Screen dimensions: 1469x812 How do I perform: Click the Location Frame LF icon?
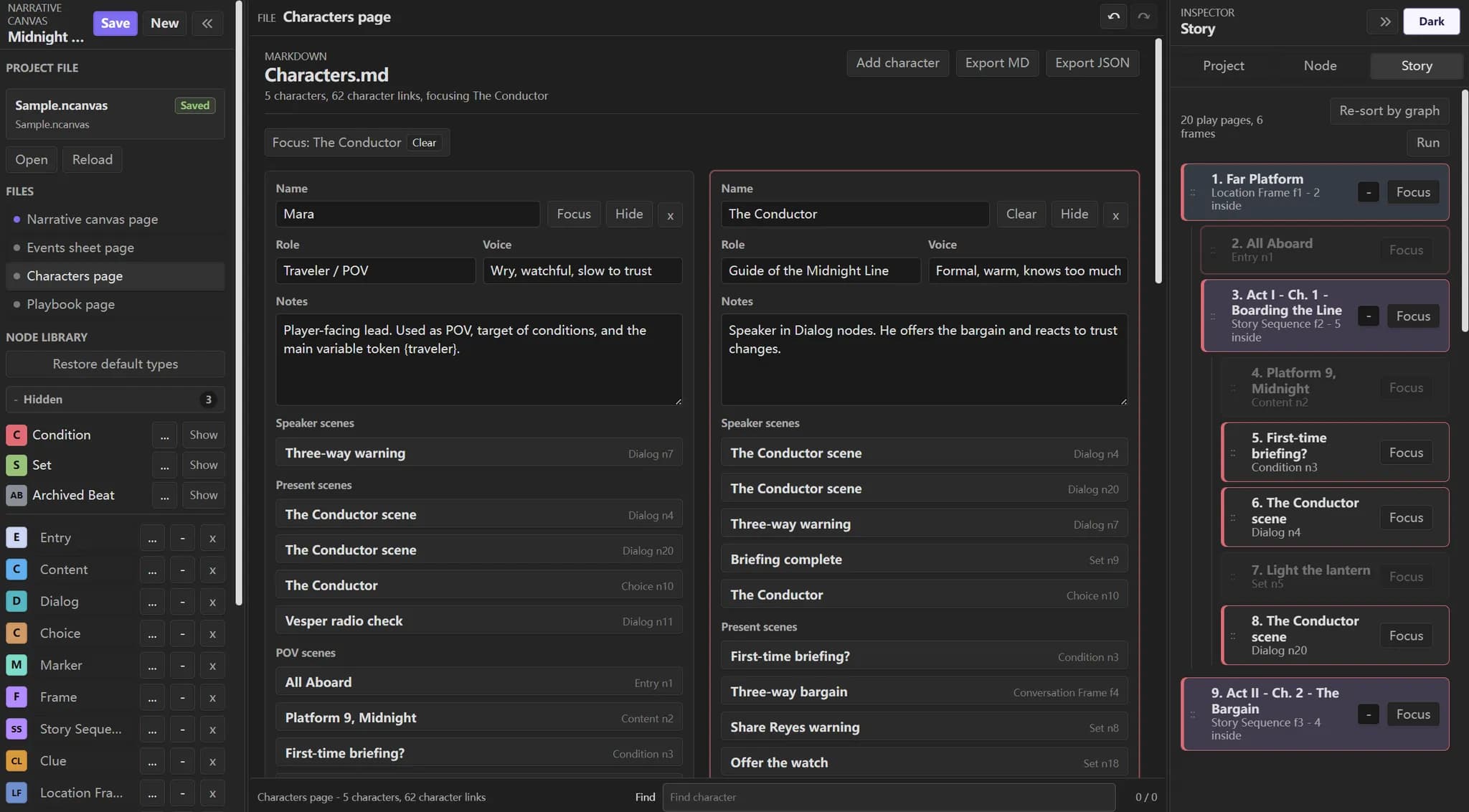16,793
